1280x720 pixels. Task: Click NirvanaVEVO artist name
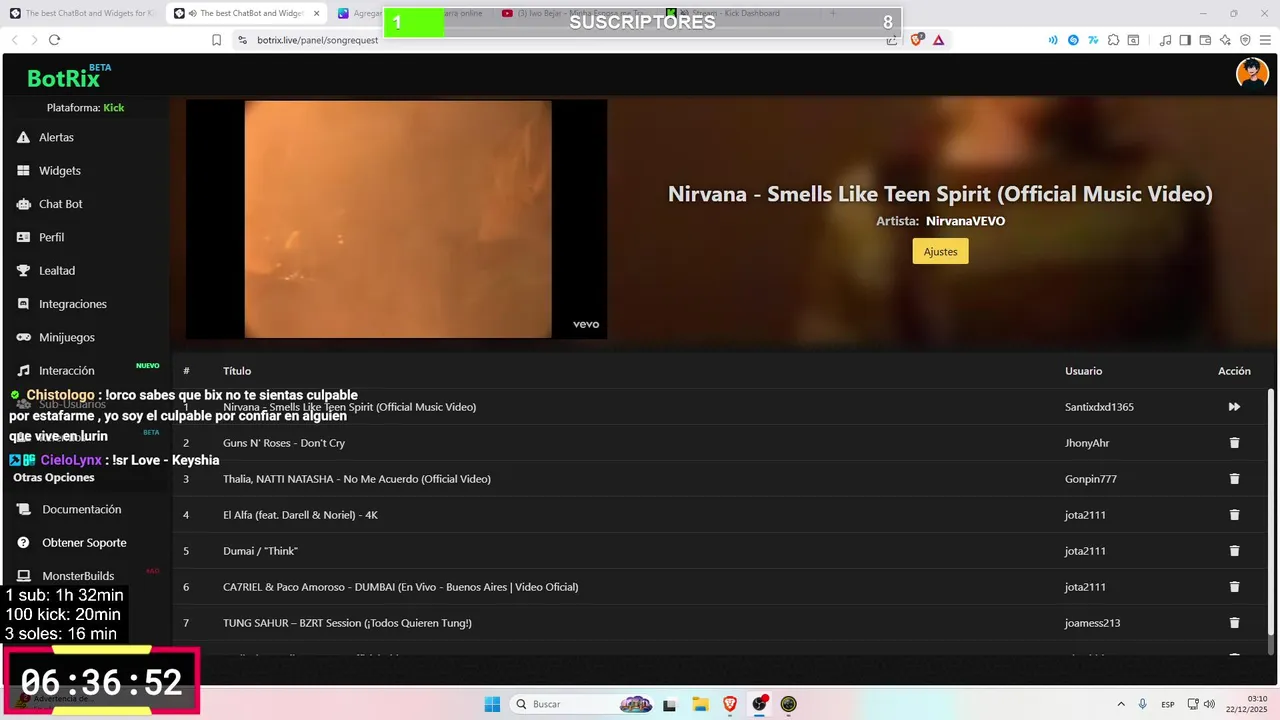(965, 221)
